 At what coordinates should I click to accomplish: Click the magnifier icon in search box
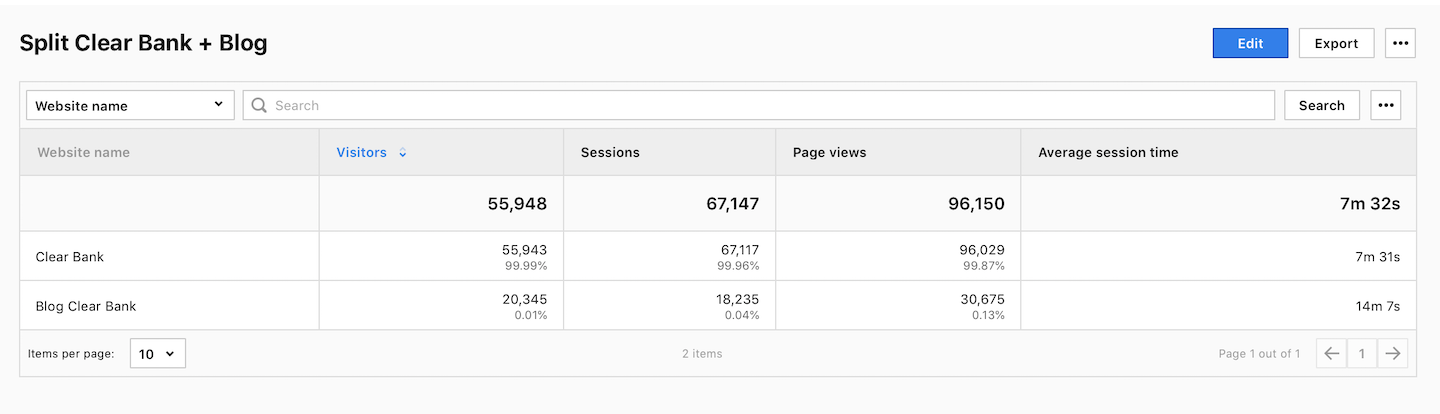(260, 105)
